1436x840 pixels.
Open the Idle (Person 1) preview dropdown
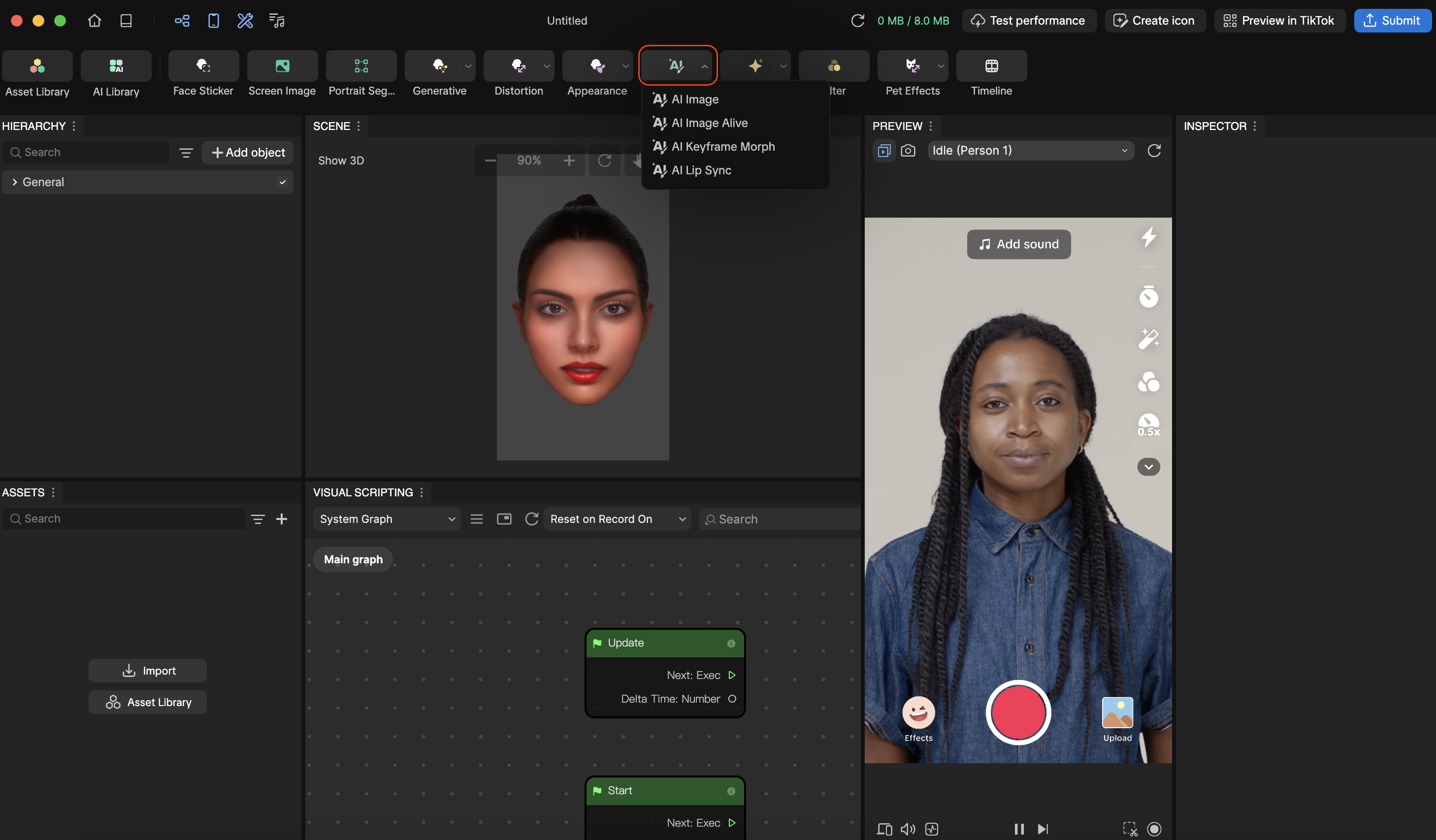click(1030, 151)
